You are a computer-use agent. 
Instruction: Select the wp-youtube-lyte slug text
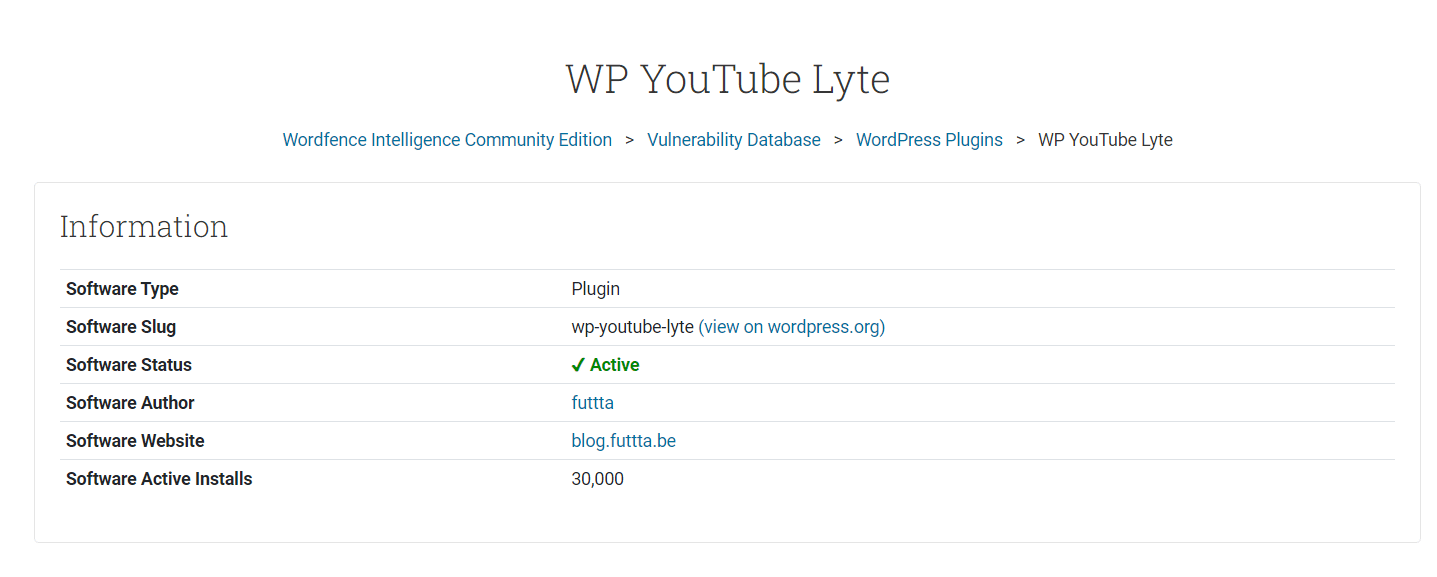[x=630, y=326]
